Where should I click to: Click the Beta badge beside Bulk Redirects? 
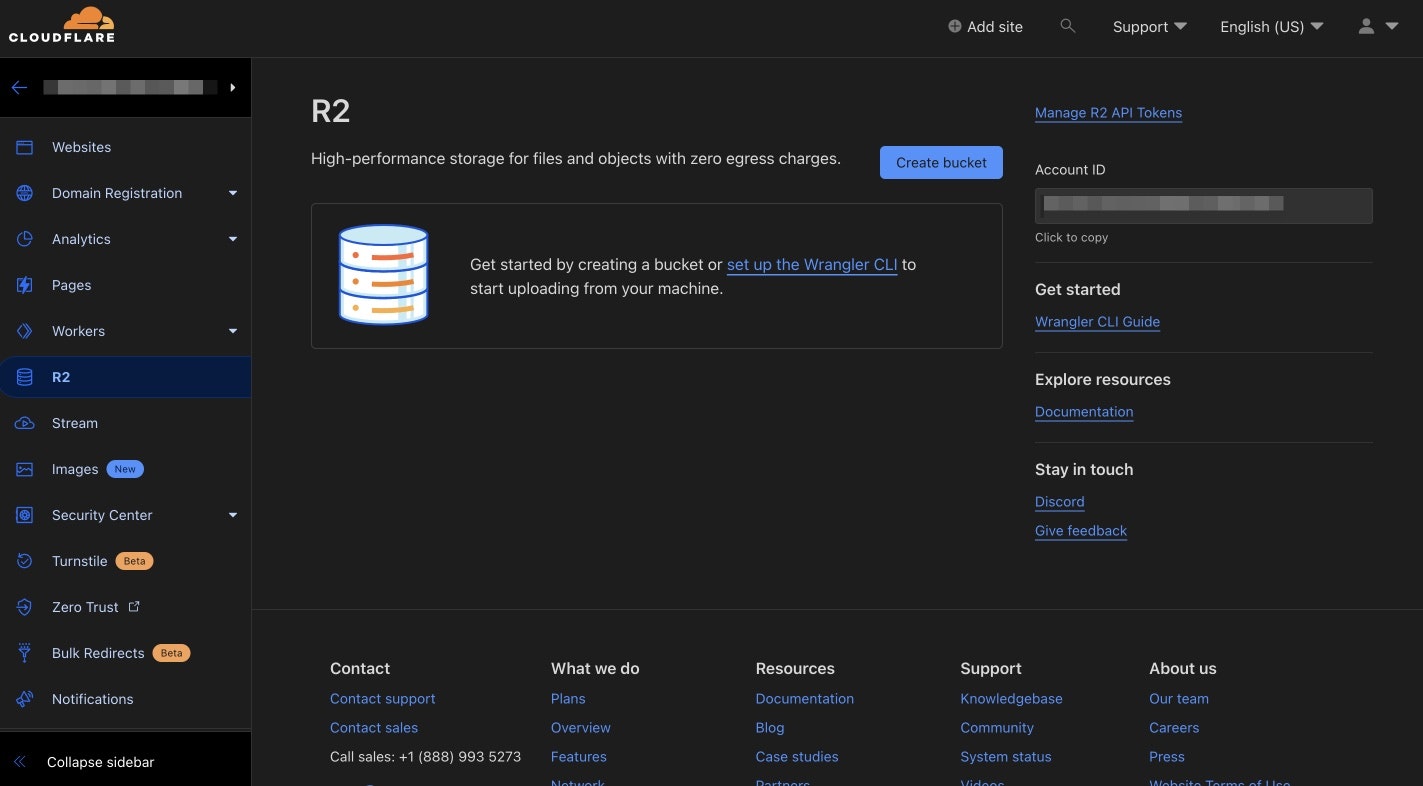click(x=171, y=653)
